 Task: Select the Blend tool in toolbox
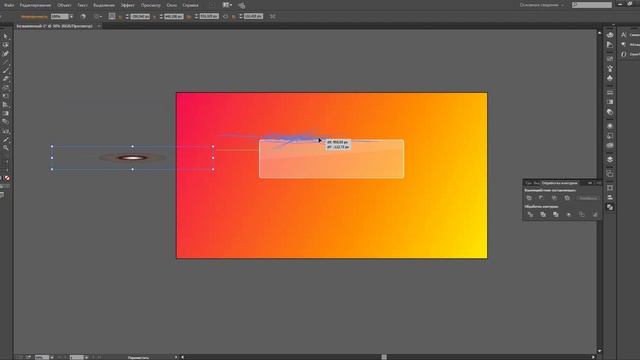[6, 122]
